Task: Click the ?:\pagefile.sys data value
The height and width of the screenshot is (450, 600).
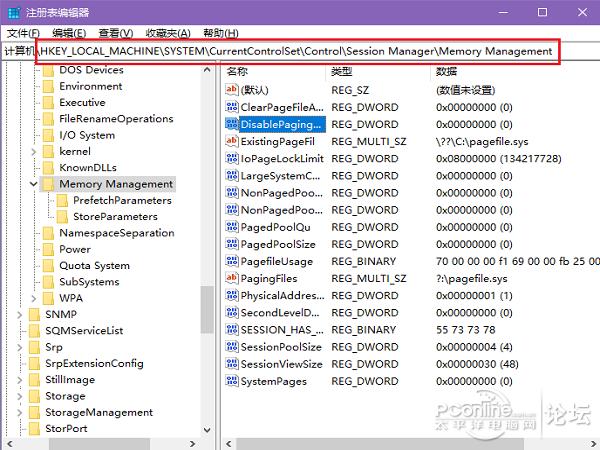Action: coord(471,279)
